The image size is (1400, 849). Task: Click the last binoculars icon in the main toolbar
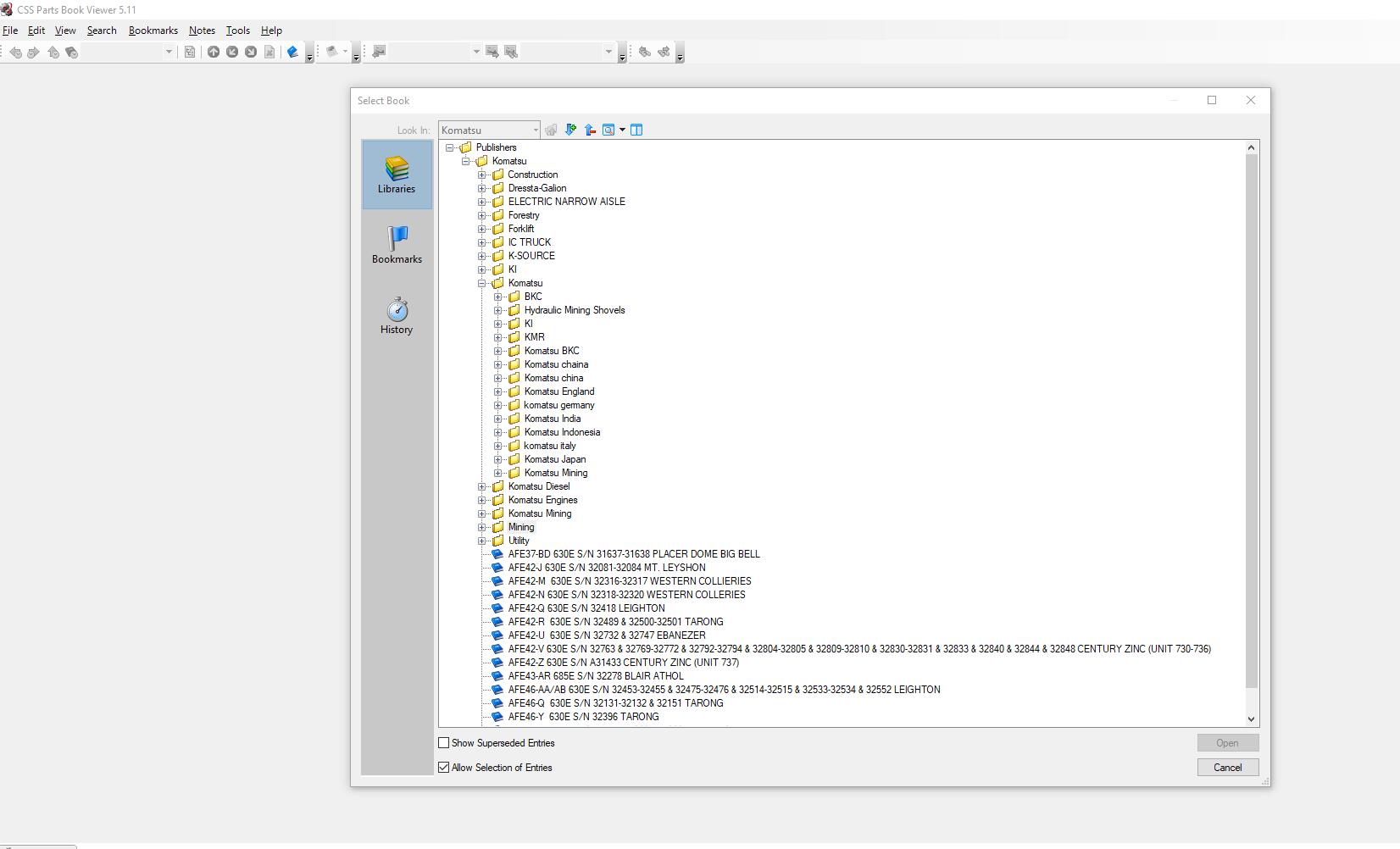(664, 52)
